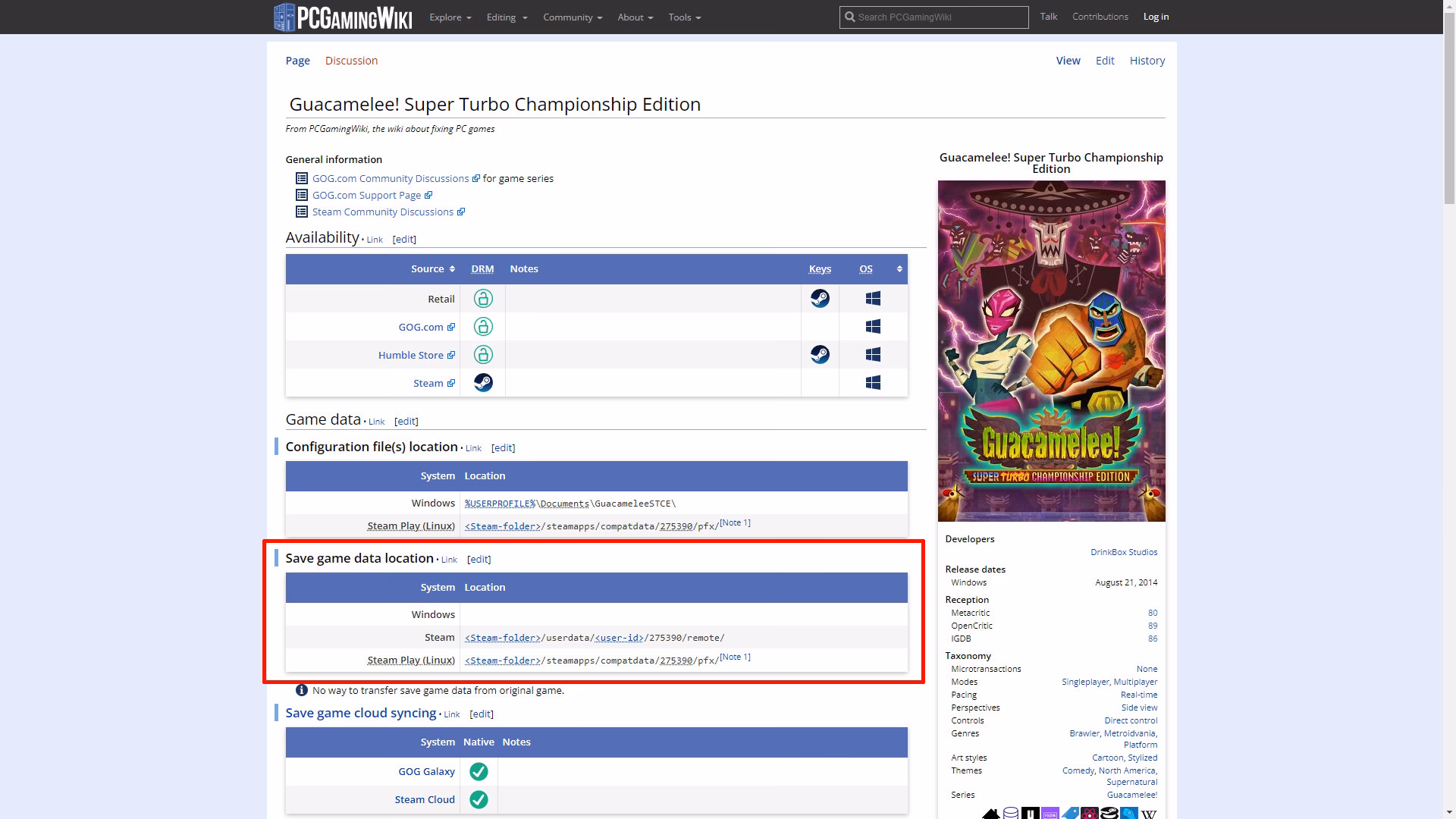
Task: Click the Log in link
Action: 1156,17
